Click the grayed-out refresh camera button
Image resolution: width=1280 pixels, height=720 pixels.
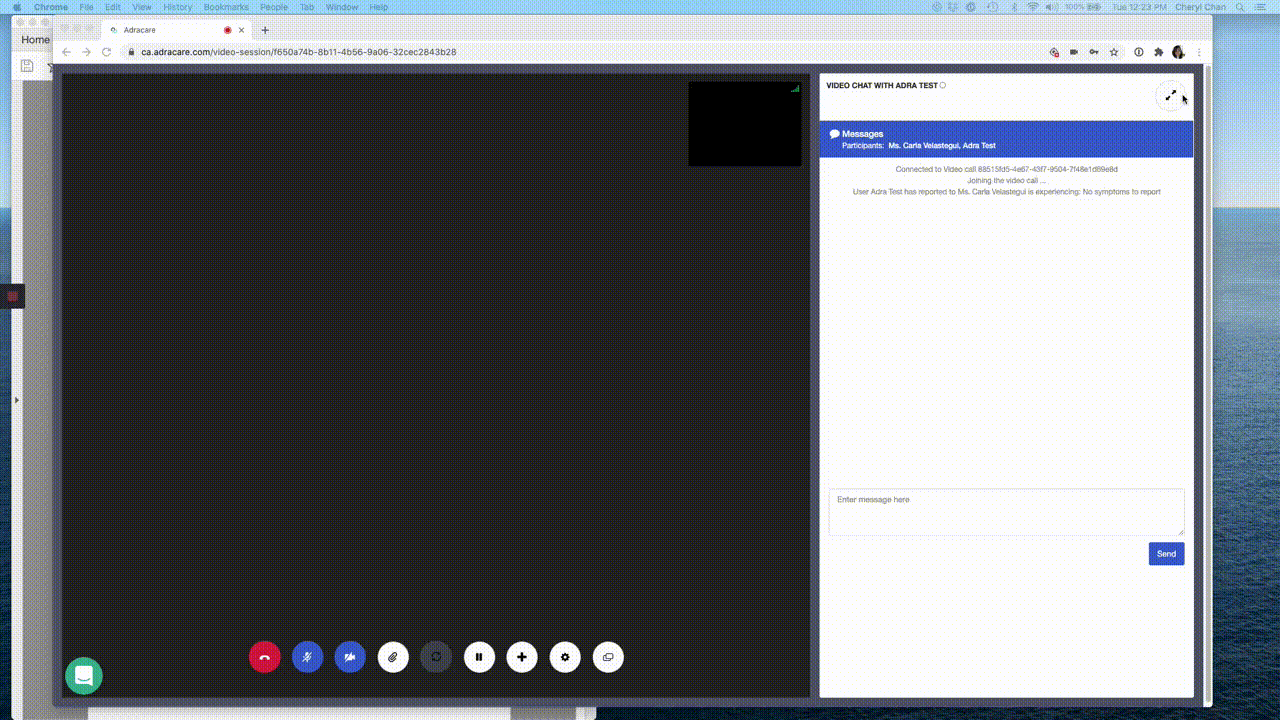point(436,657)
